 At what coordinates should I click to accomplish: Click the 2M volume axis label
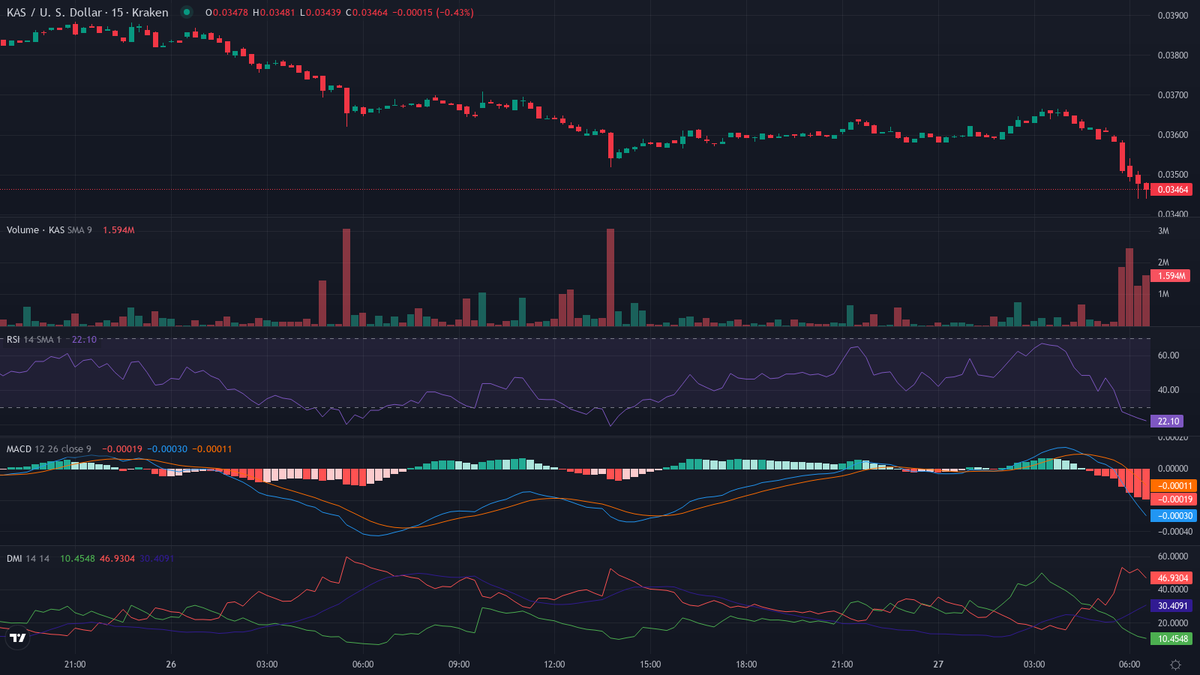click(x=1164, y=262)
